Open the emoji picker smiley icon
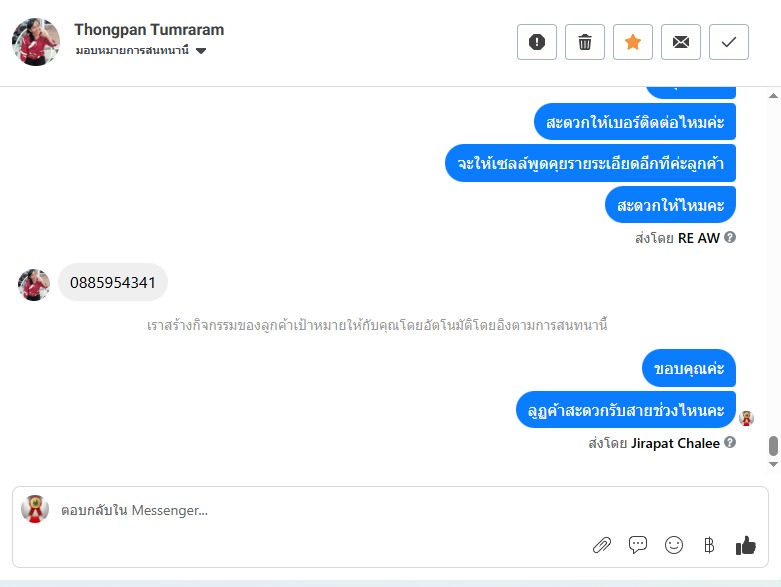The height and width of the screenshot is (587, 781). pos(673,545)
